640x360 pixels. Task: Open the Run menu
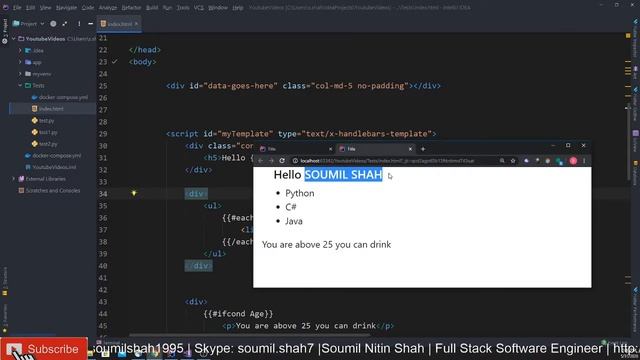click(x=167, y=7)
